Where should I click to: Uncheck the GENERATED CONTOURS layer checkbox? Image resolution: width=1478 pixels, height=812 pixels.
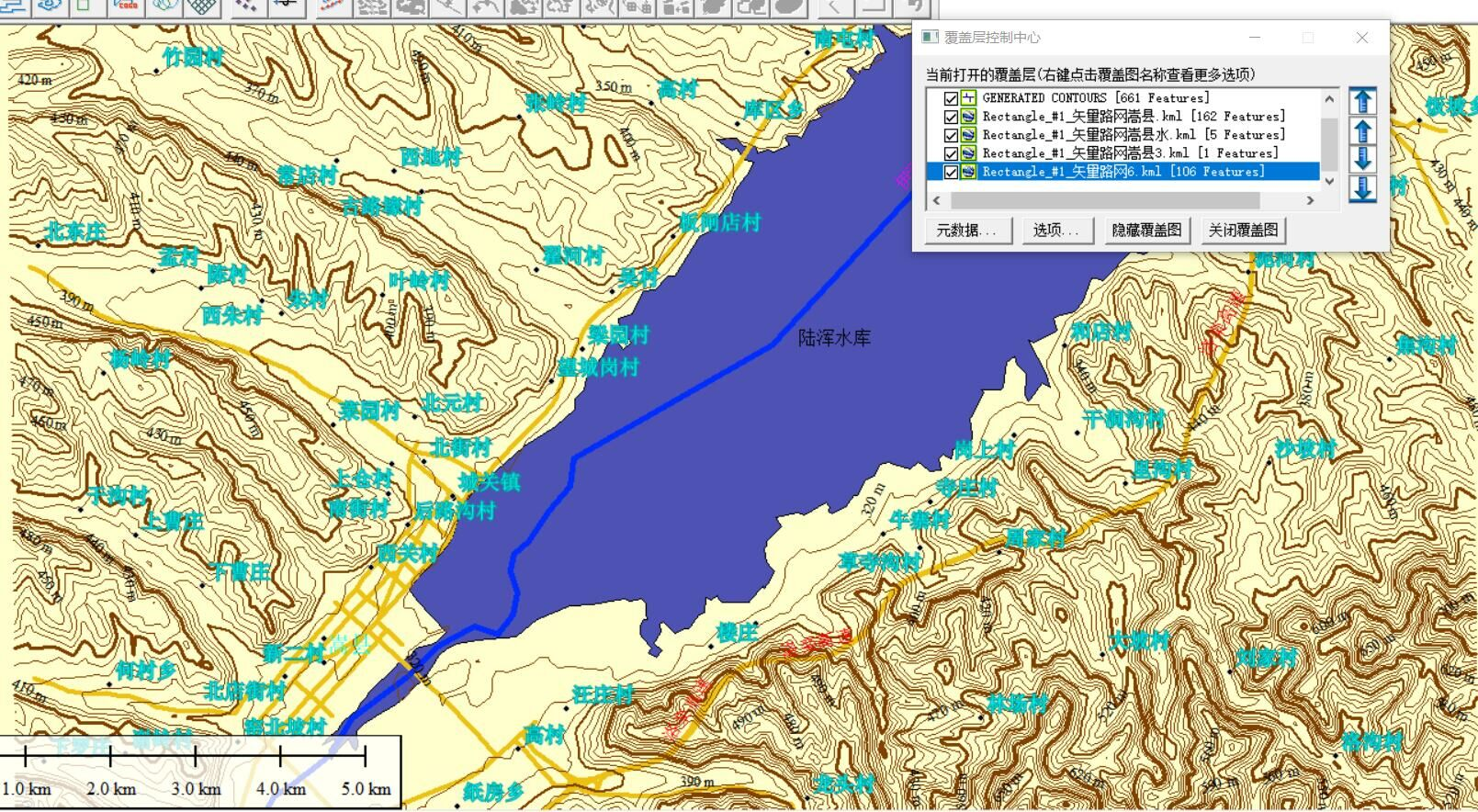(951, 98)
